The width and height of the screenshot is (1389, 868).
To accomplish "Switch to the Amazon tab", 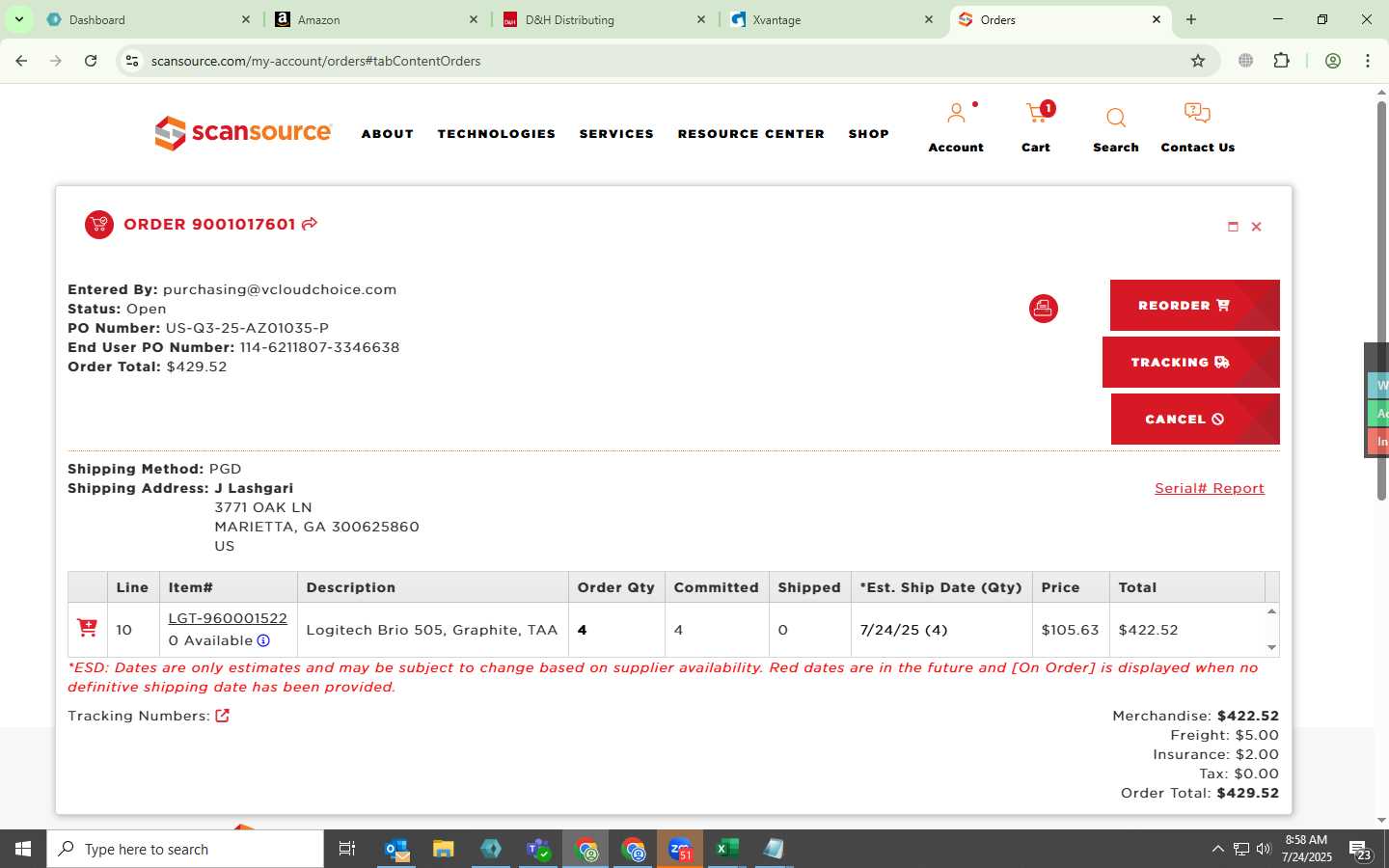I will point(374,19).
